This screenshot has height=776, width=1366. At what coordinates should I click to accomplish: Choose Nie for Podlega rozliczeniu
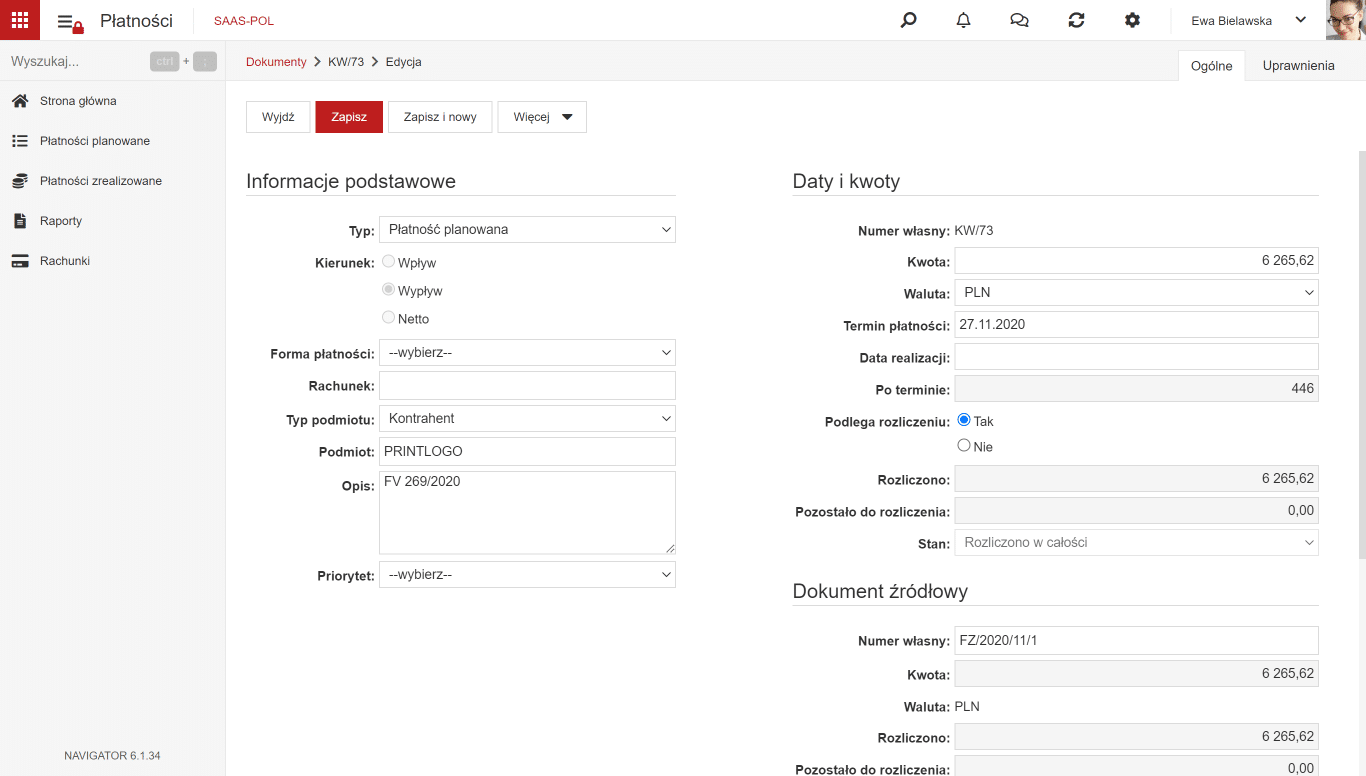point(964,446)
